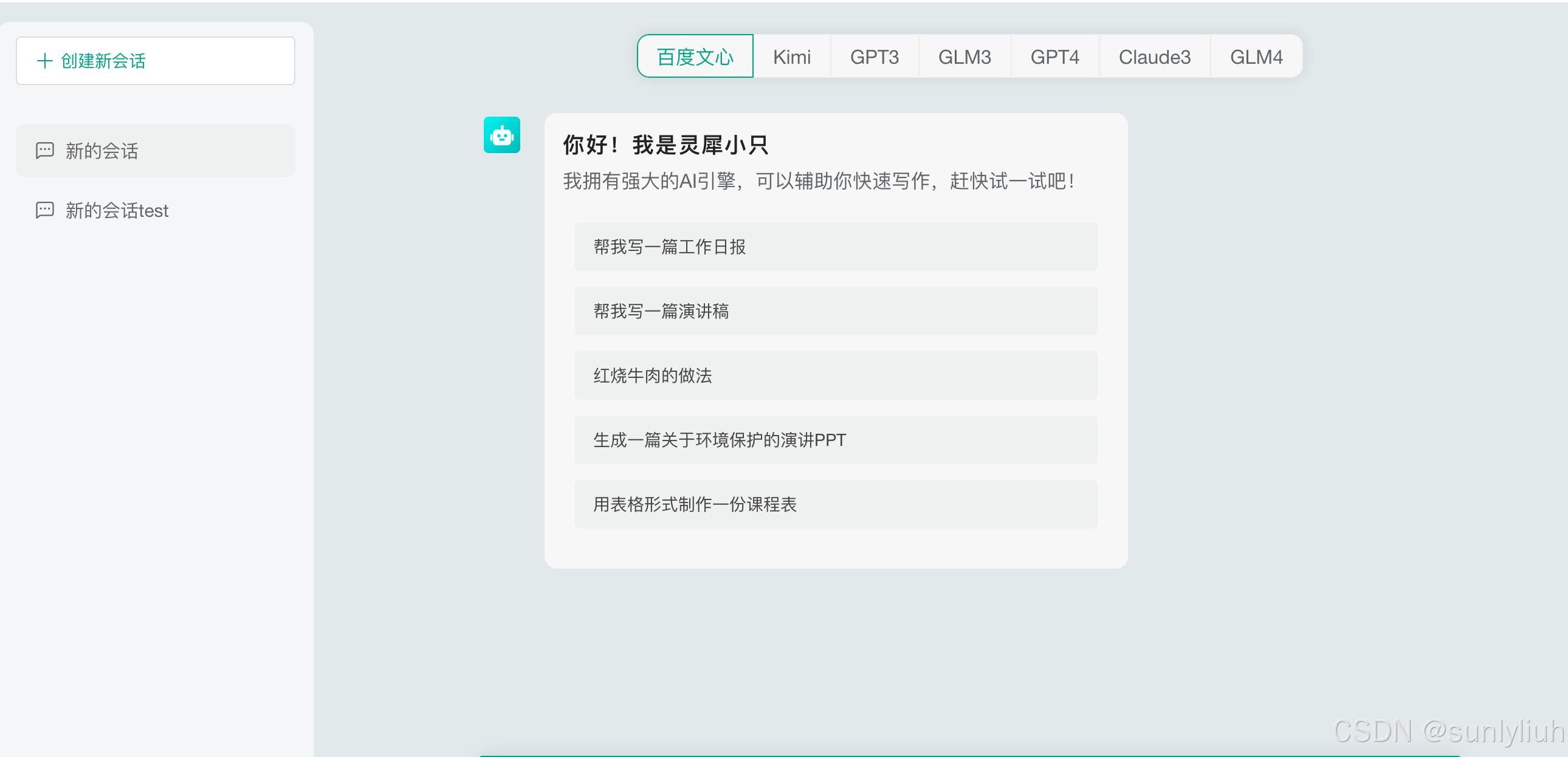
Task: Click the 红烧牛肉的做法 suggestion
Action: (835, 375)
